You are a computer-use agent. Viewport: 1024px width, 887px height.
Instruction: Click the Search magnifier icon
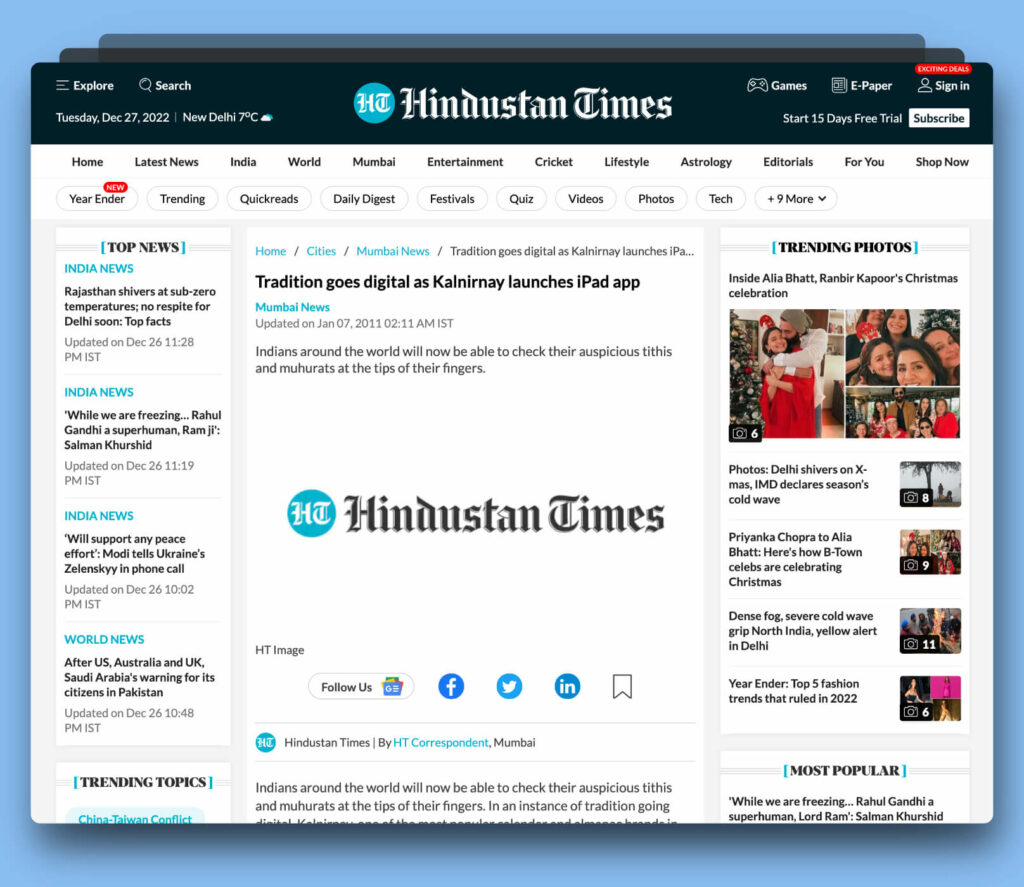146,85
